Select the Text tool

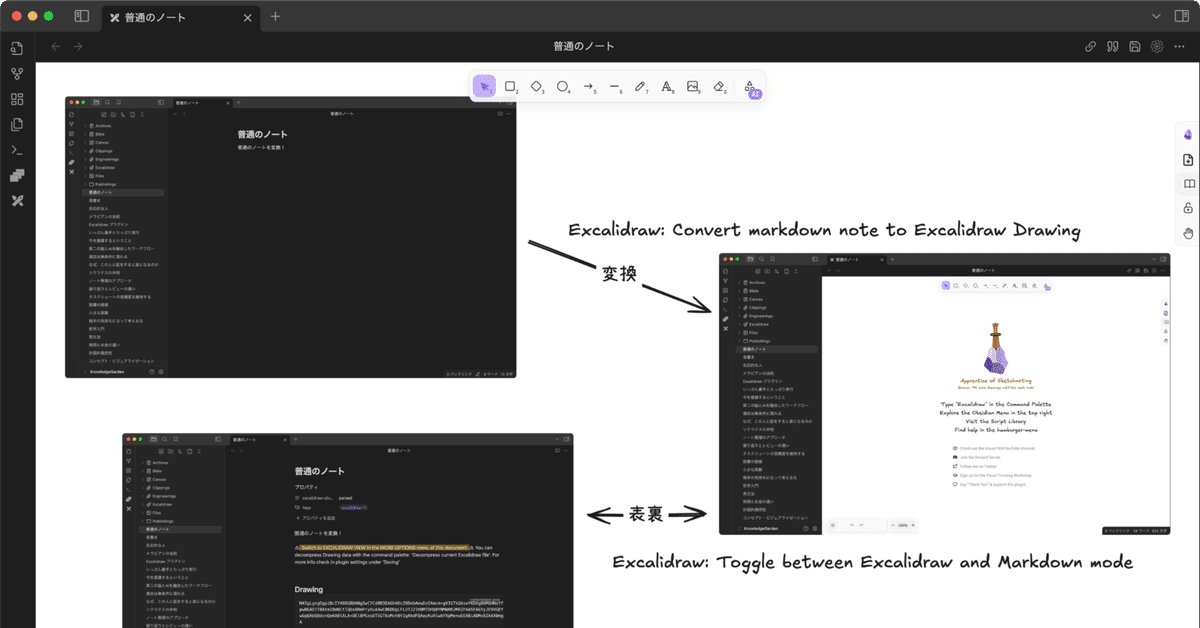(667, 87)
